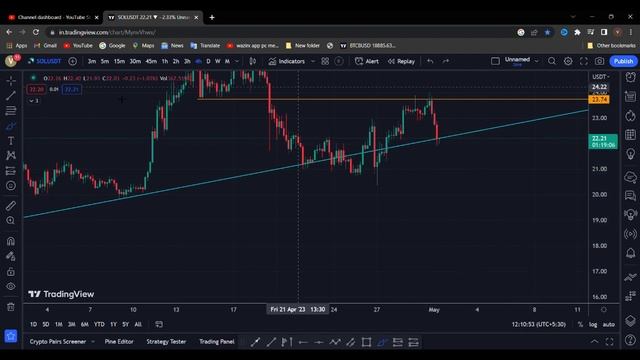Add symbol with the compare plus icon

click(x=73, y=61)
